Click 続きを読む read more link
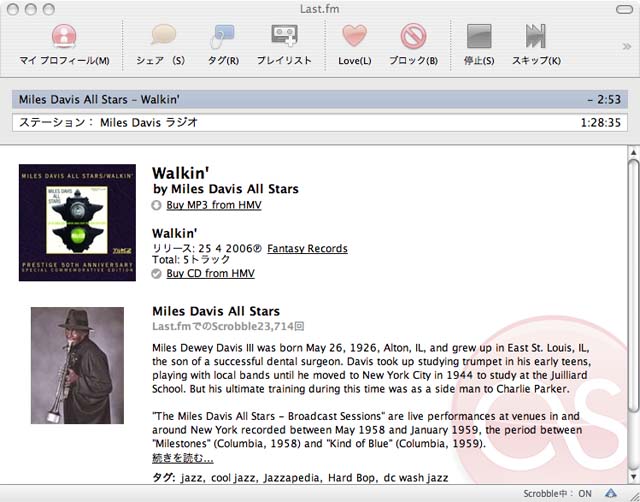Image resolution: width=640 pixels, height=502 pixels. click(183, 458)
